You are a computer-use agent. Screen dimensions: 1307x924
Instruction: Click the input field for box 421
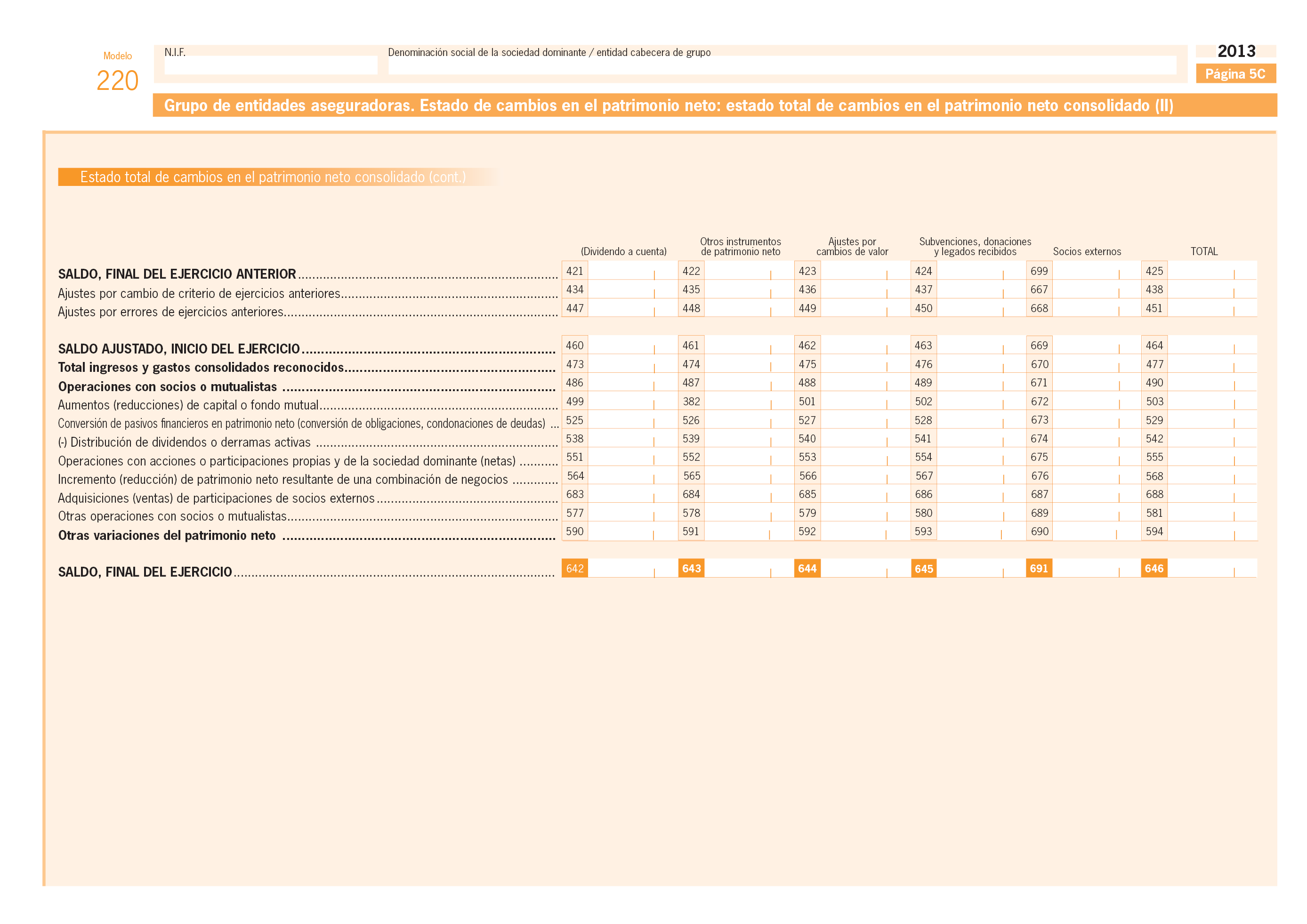(x=632, y=271)
